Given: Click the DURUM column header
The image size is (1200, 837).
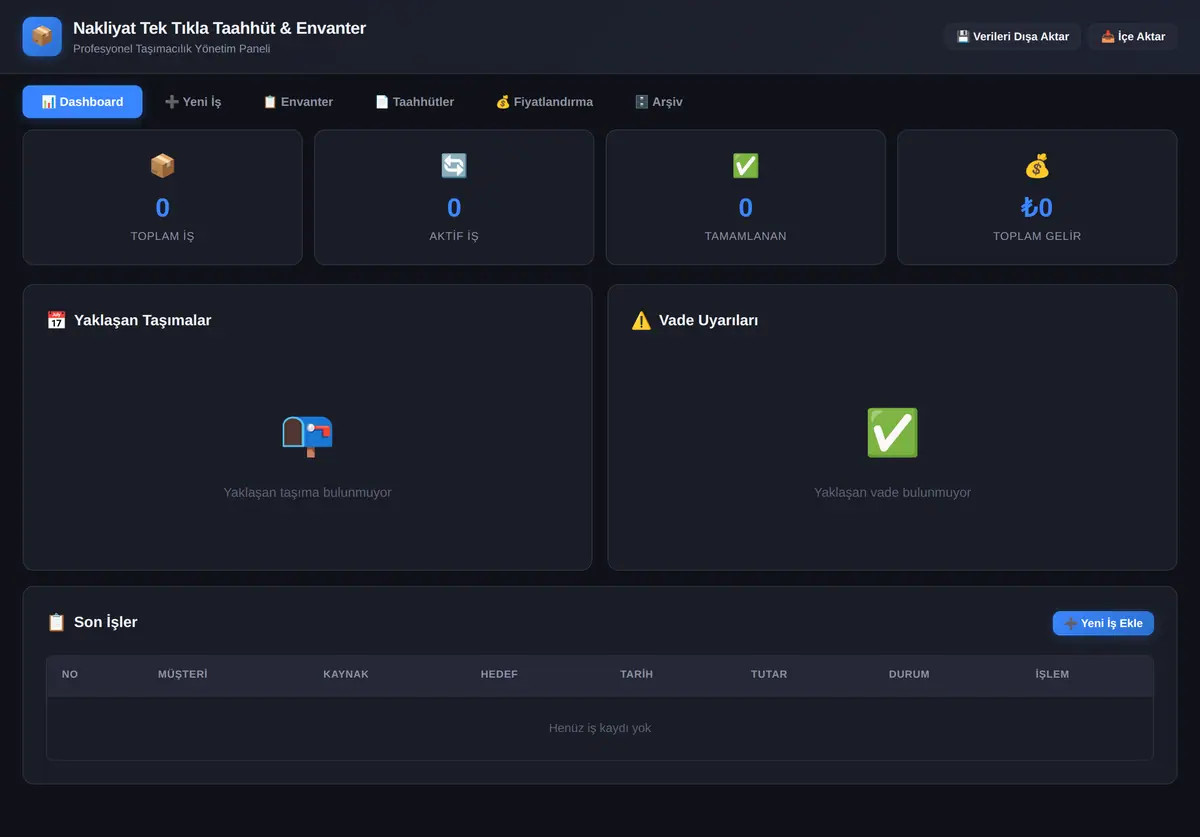Looking at the screenshot, I should click(909, 674).
